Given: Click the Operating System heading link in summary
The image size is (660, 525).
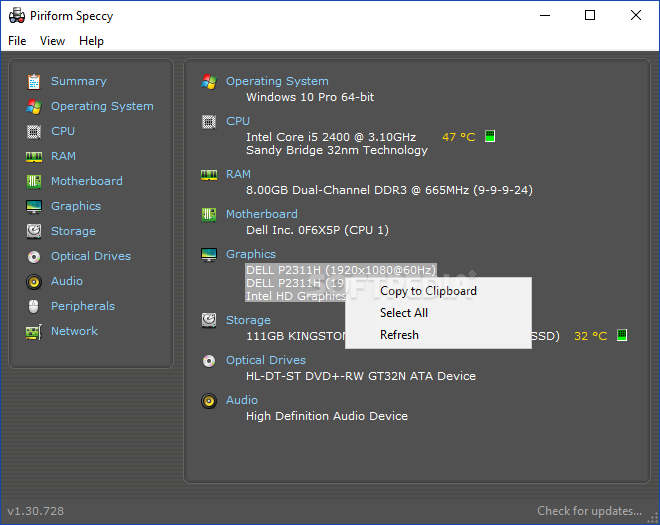Looking at the screenshot, I should pos(277,81).
